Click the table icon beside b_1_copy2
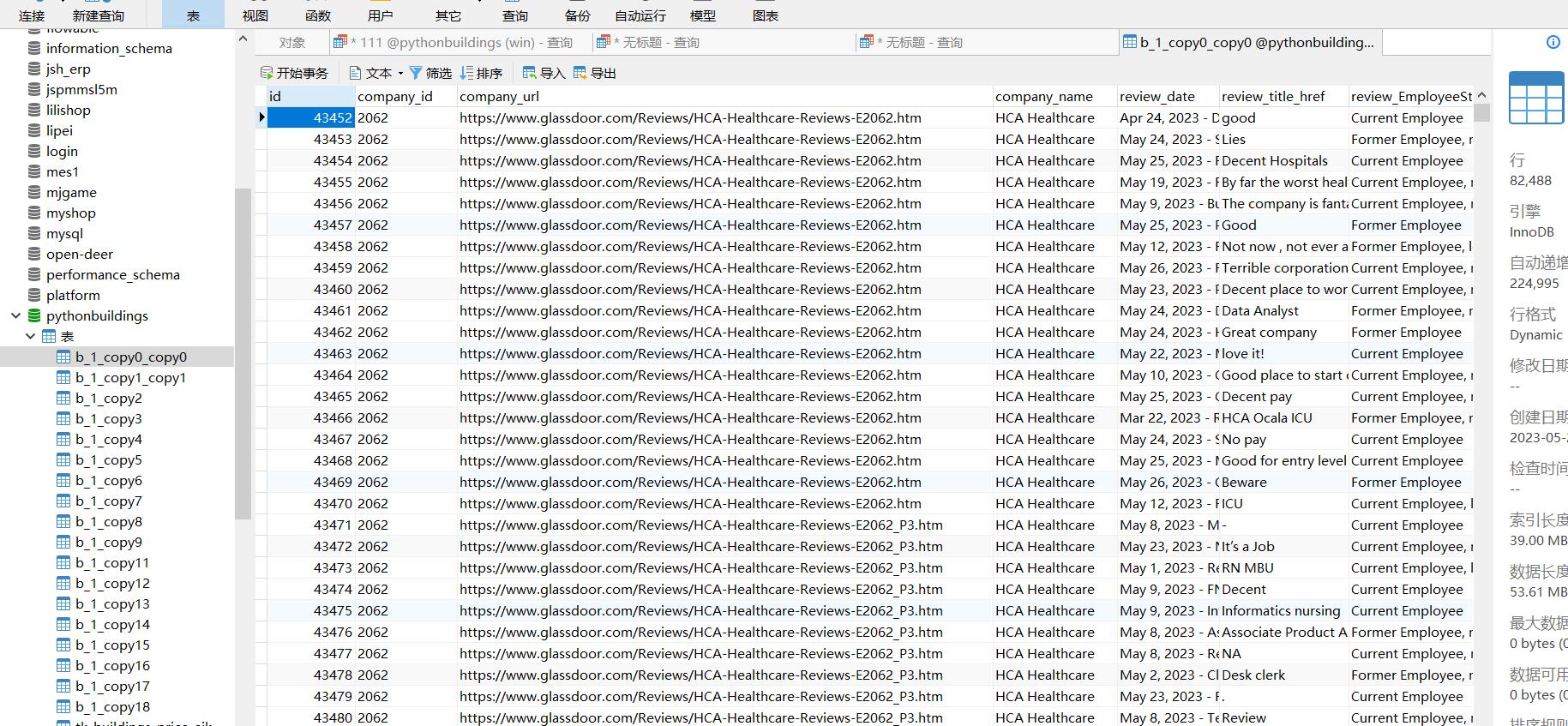 pos(63,399)
